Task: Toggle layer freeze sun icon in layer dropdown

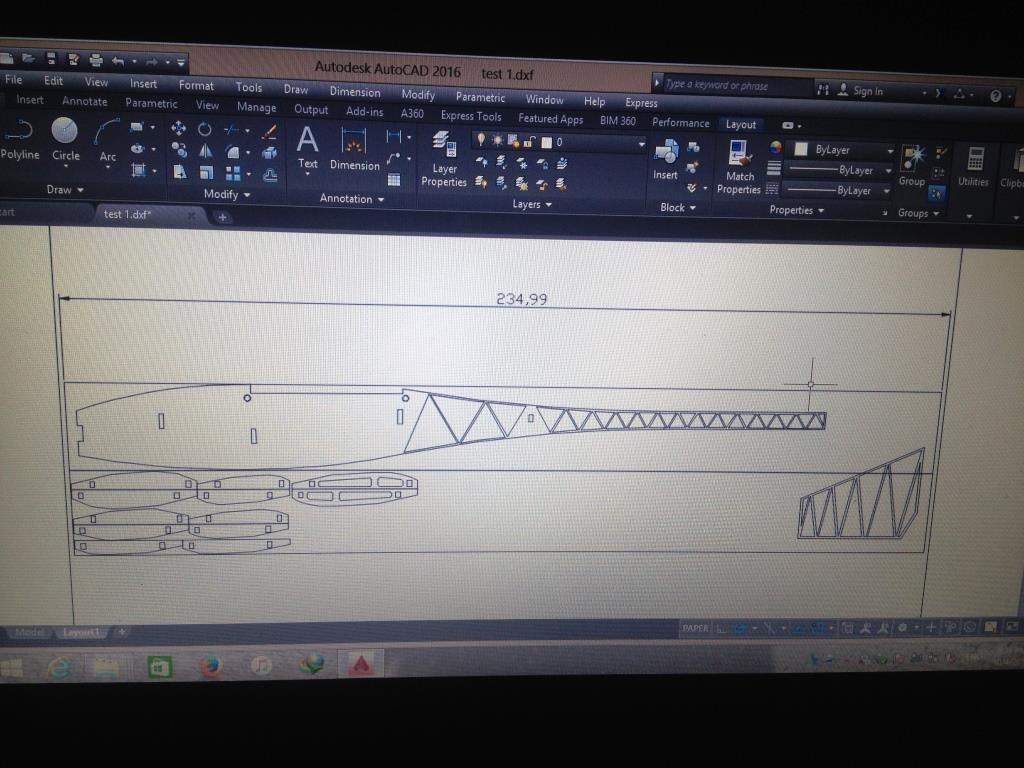Action: click(x=498, y=140)
